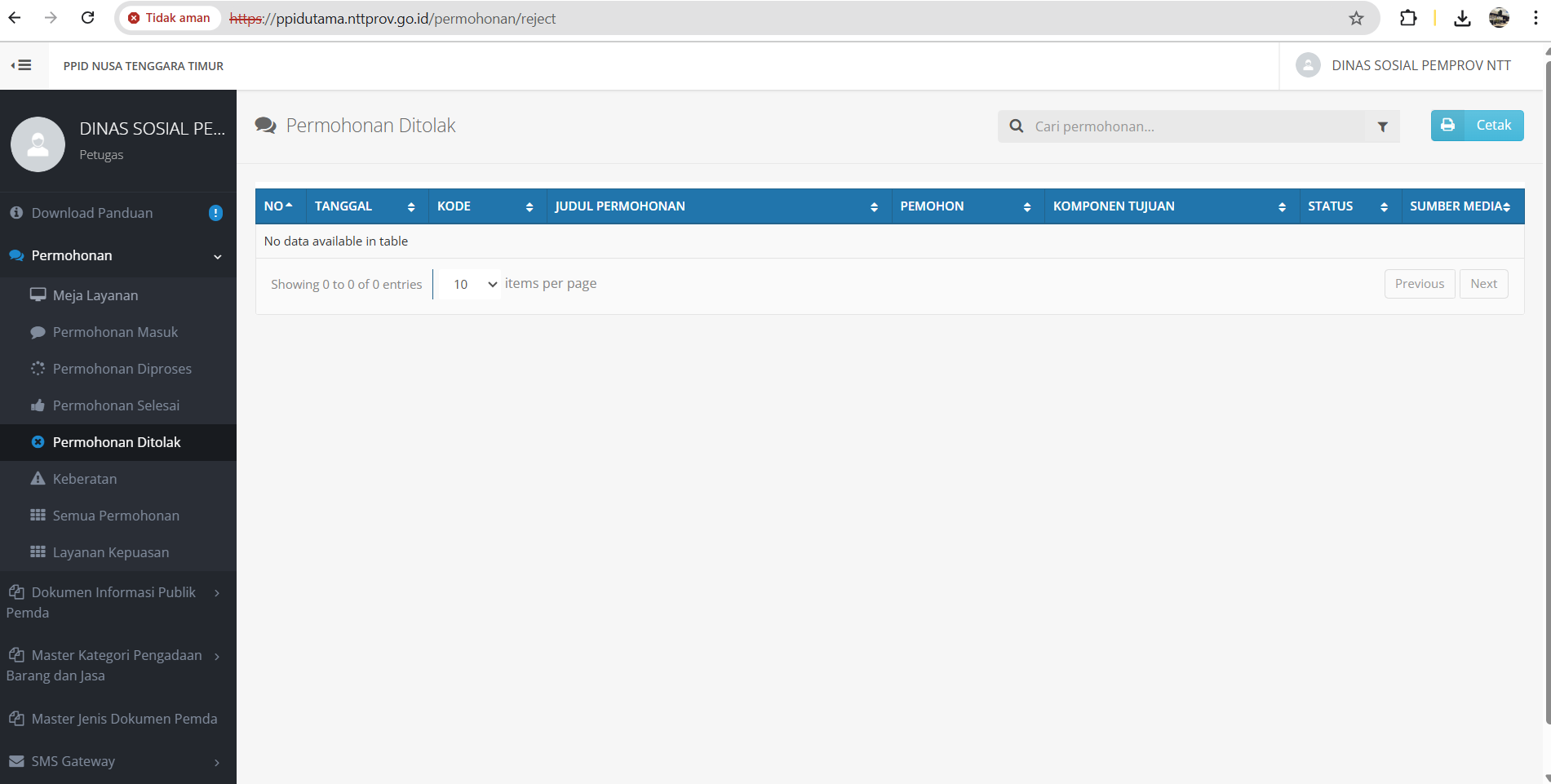Open the items per page dropdown

(470, 284)
